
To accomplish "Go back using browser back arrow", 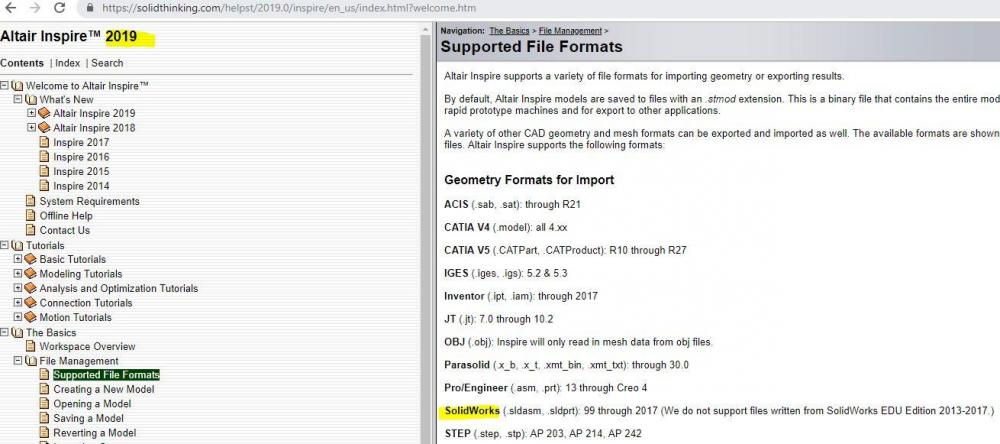I will 11,8.
